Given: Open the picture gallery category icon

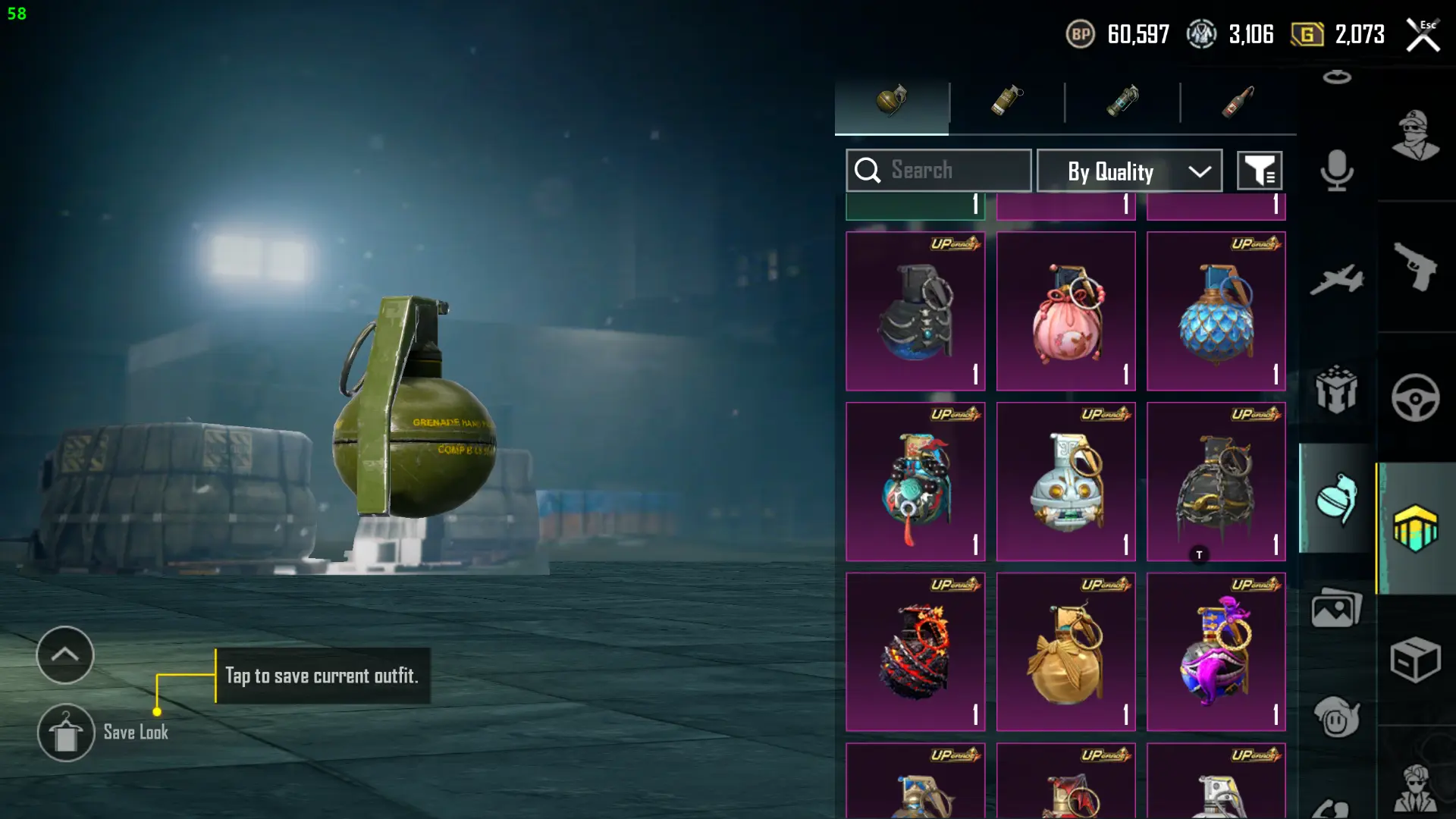Looking at the screenshot, I should click(x=1336, y=607).
